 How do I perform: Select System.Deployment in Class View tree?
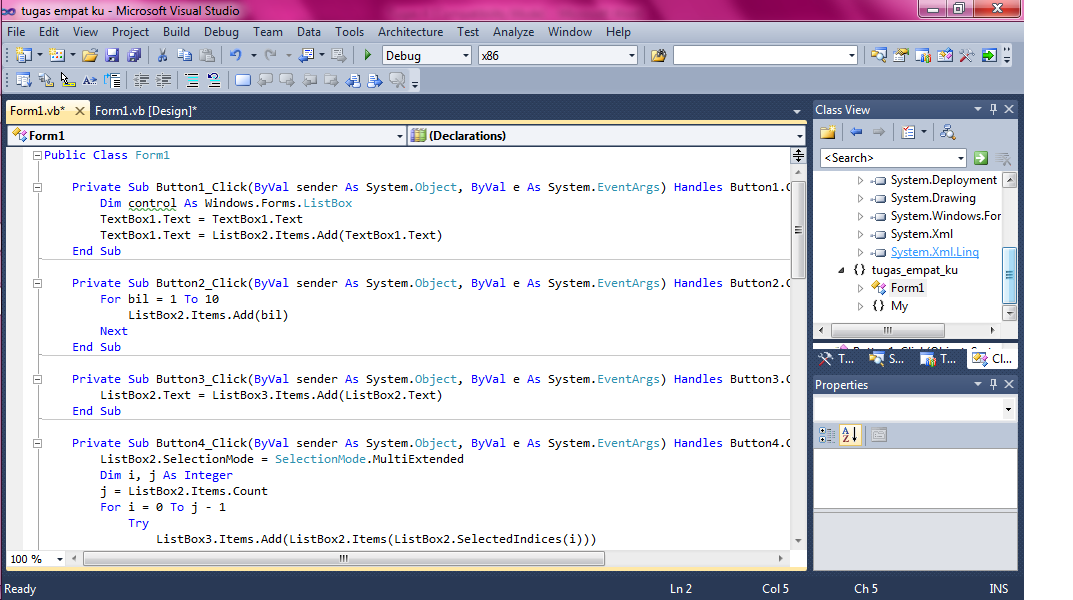943,180
